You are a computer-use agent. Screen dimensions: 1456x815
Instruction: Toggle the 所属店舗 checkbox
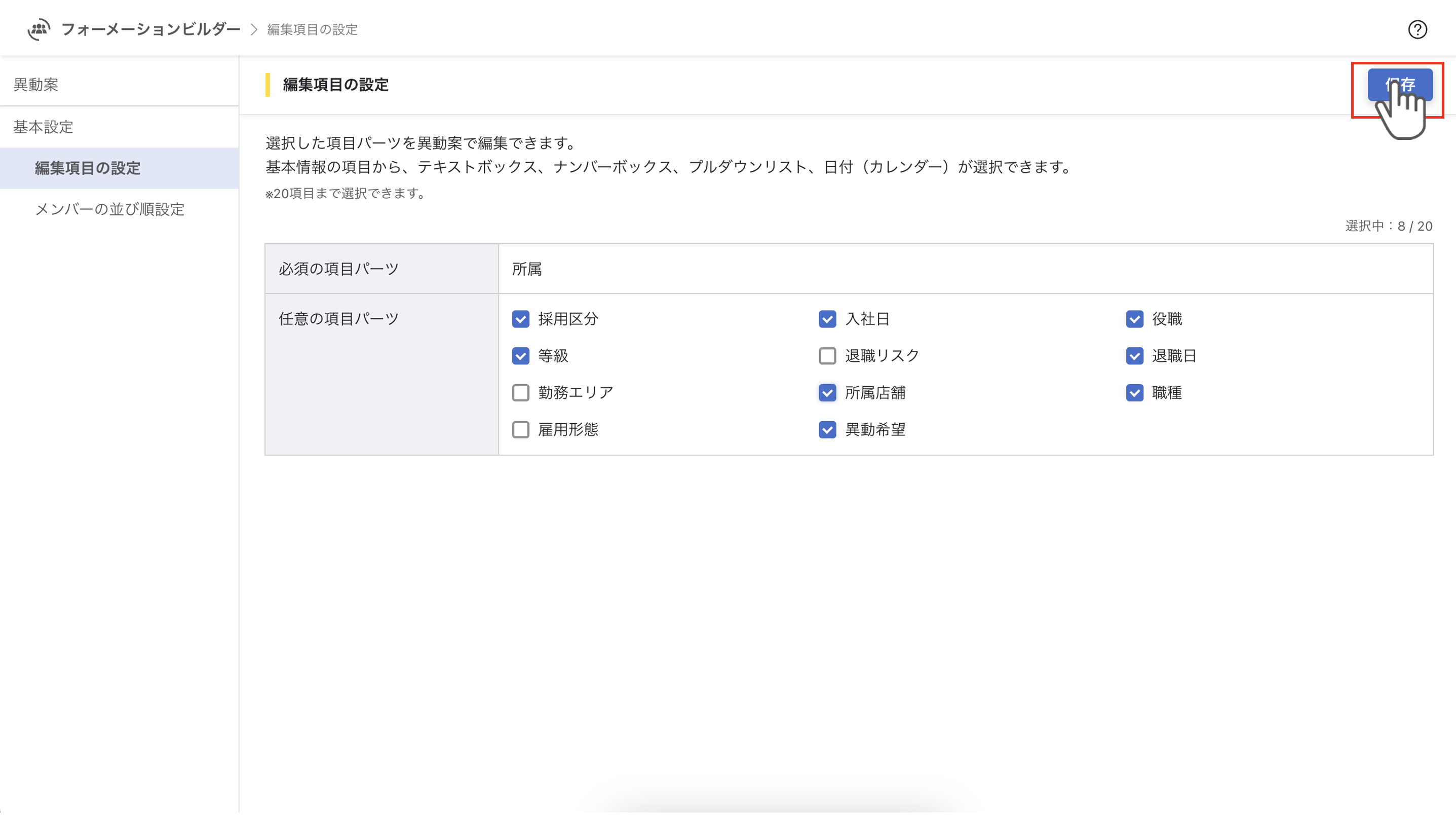click(x=827, y=392)
